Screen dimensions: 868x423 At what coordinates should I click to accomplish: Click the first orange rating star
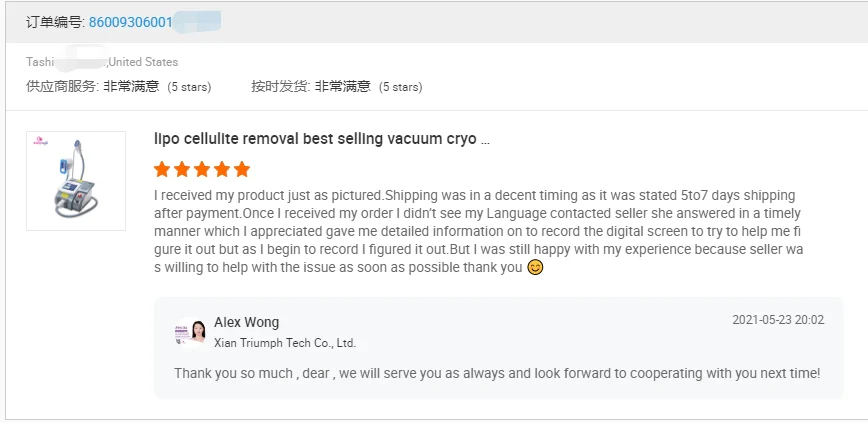162,169
